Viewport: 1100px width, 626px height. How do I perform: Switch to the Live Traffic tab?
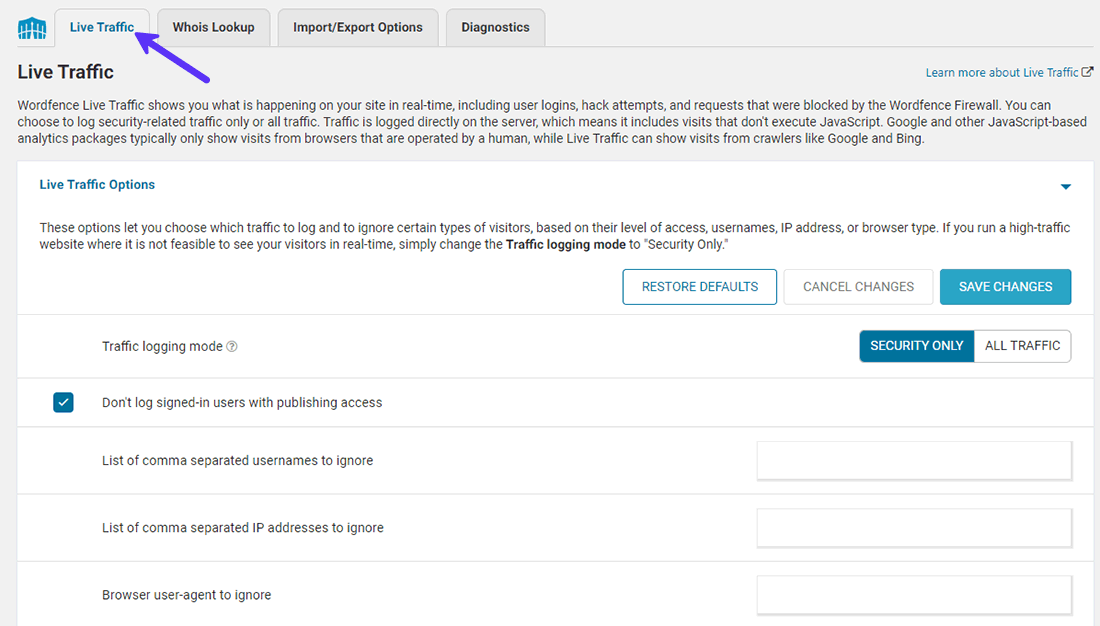101,28
